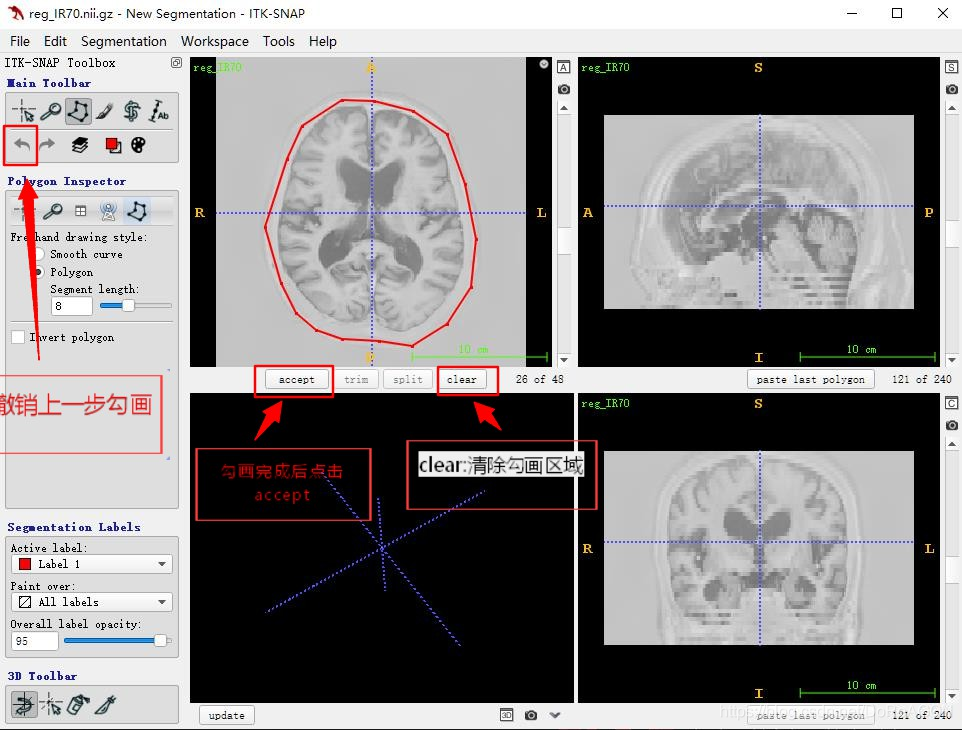Viewport: 962px width, 730px height.
Task: Select the 3D Trackball rotate tool
Action: pyautogui.click(x=23, y=704)
